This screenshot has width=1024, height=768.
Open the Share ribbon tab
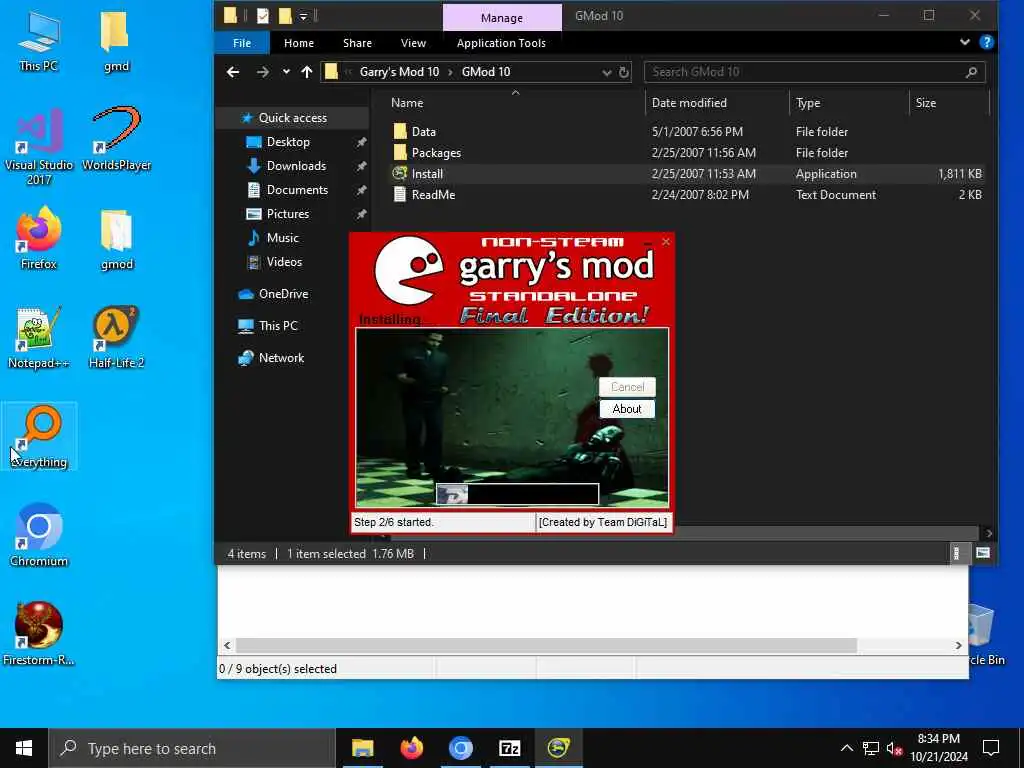(357, 43)
